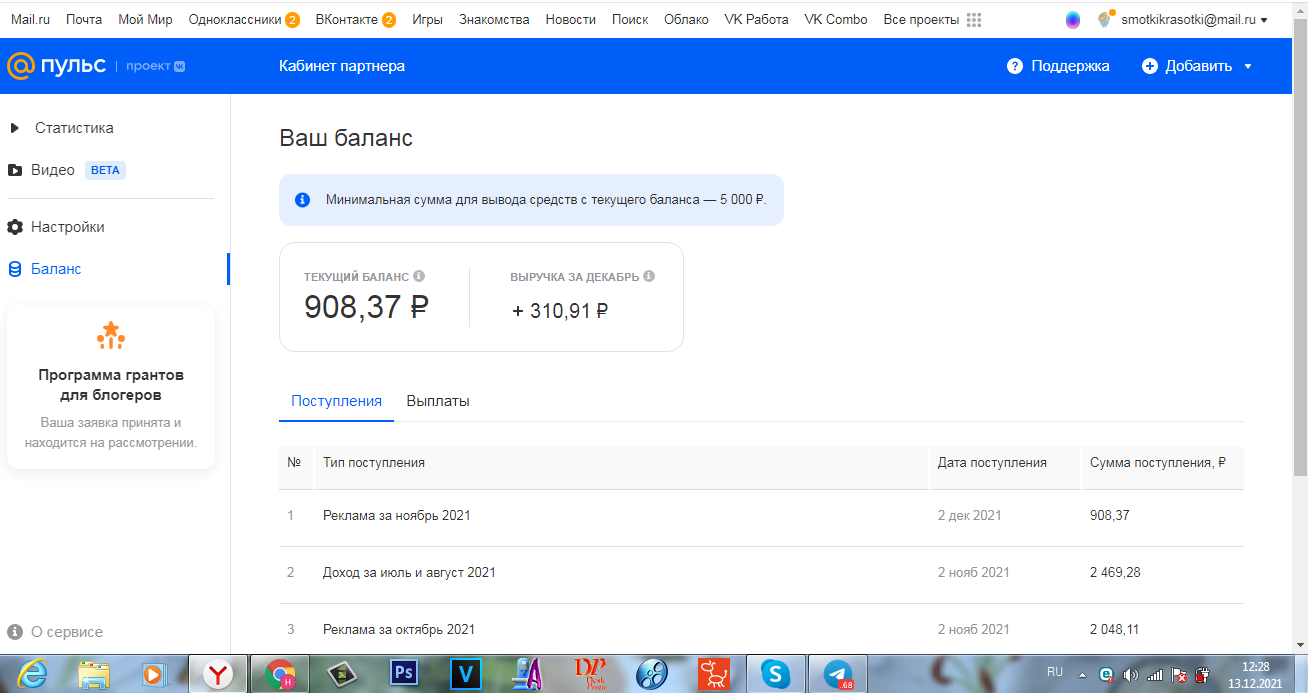Image resolution: width=1308 pixels, height=693 pixels.
Task: Open Игры in top navigation
Action: (427, 19)
